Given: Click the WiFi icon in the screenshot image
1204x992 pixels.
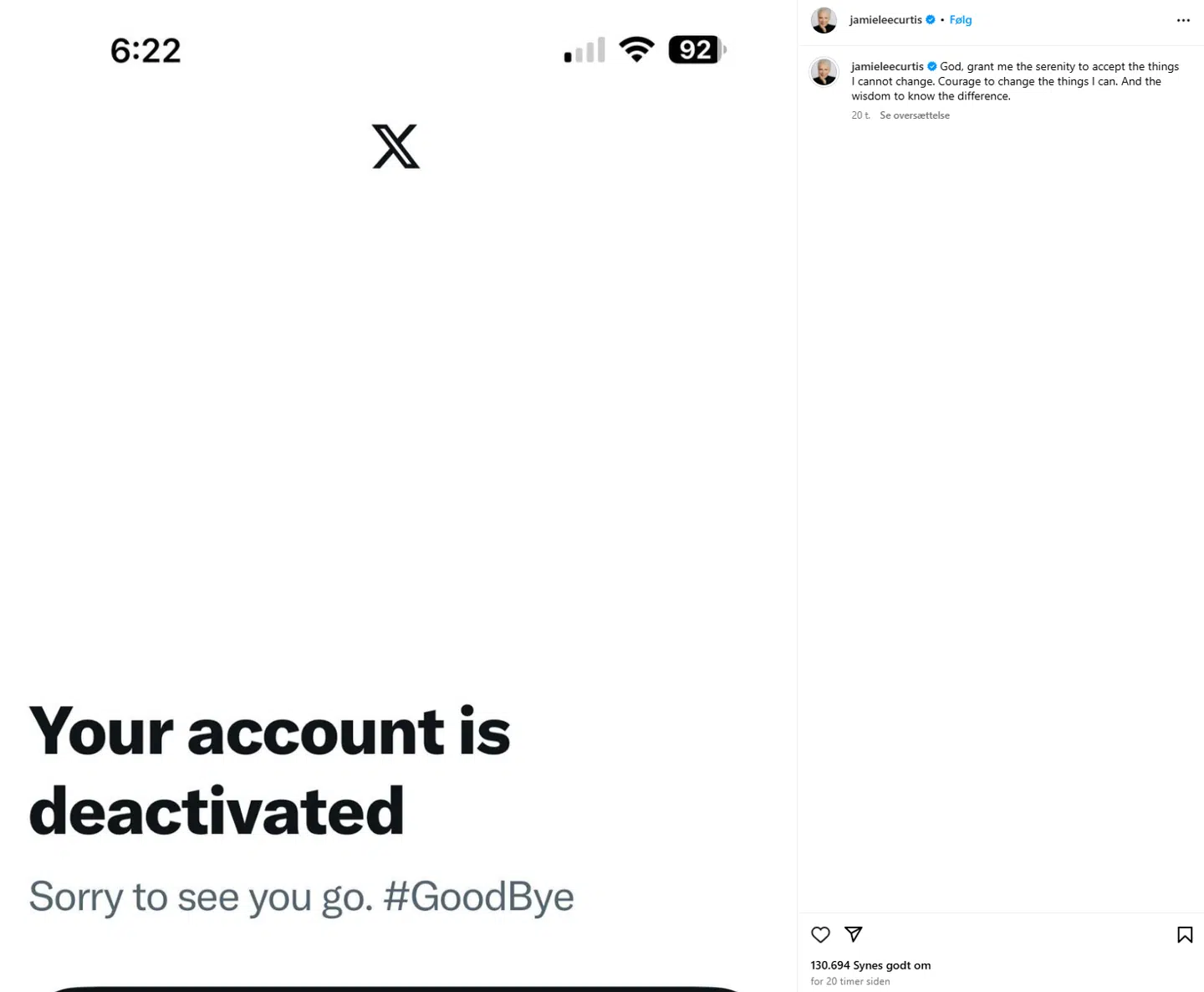Looking at the screenshot, I should click(636, 50).
